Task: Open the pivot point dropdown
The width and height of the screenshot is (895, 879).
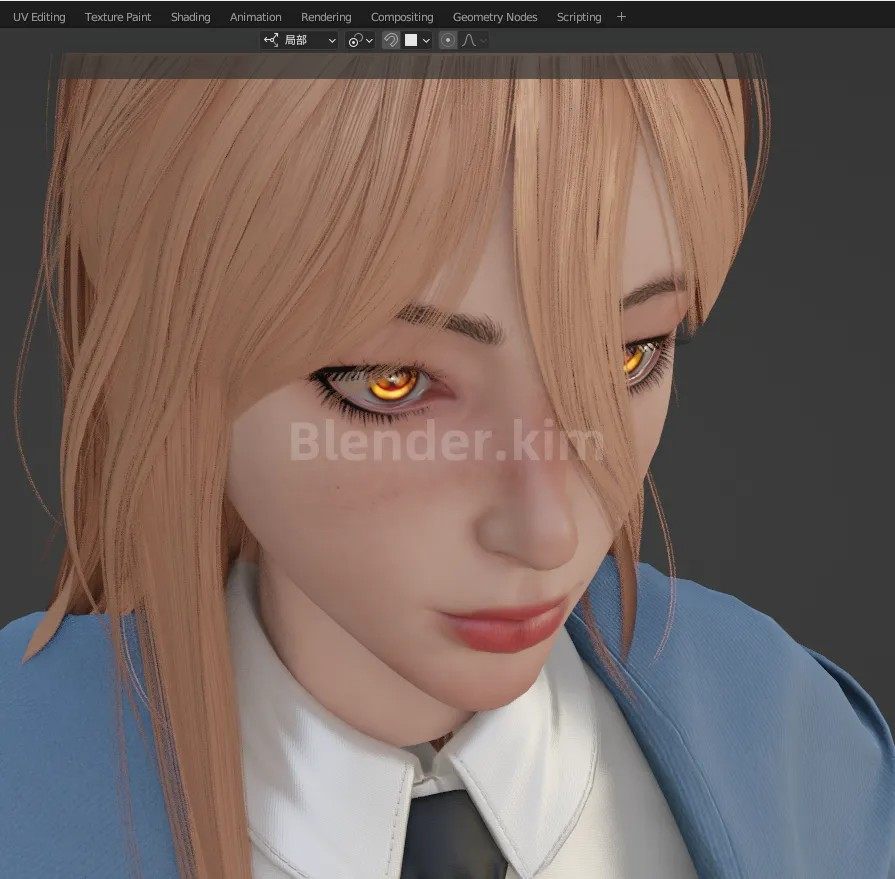Action: point(360,41)
